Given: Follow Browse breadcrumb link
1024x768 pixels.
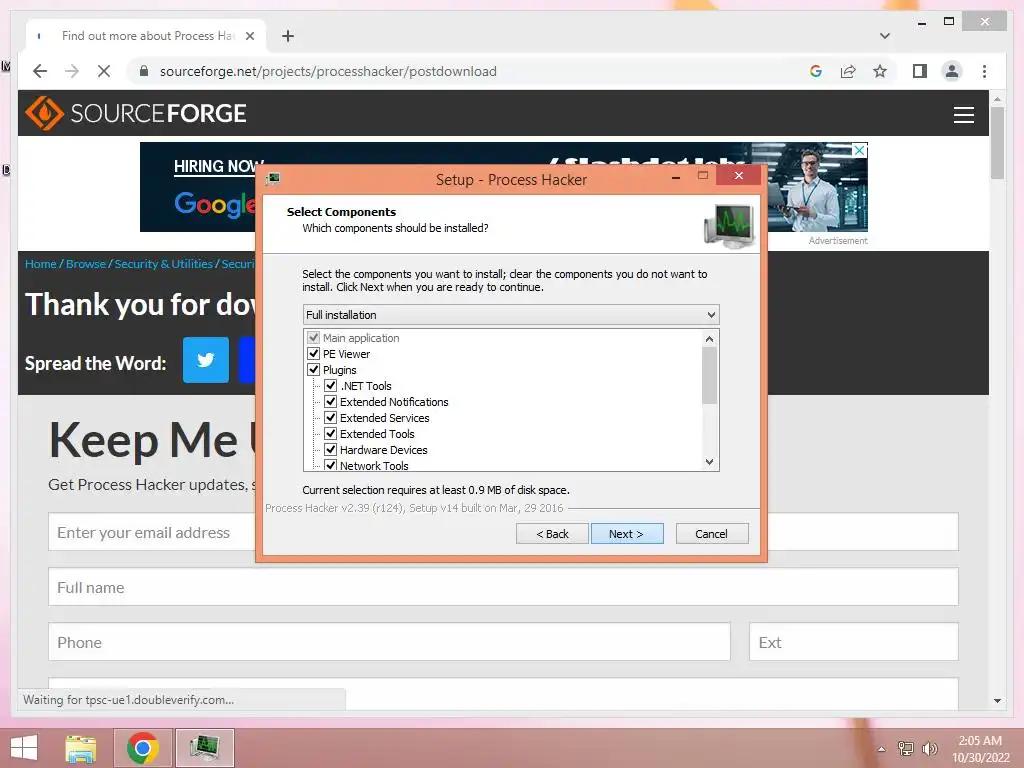Looking at the screenshot, I should click(86, 264).
